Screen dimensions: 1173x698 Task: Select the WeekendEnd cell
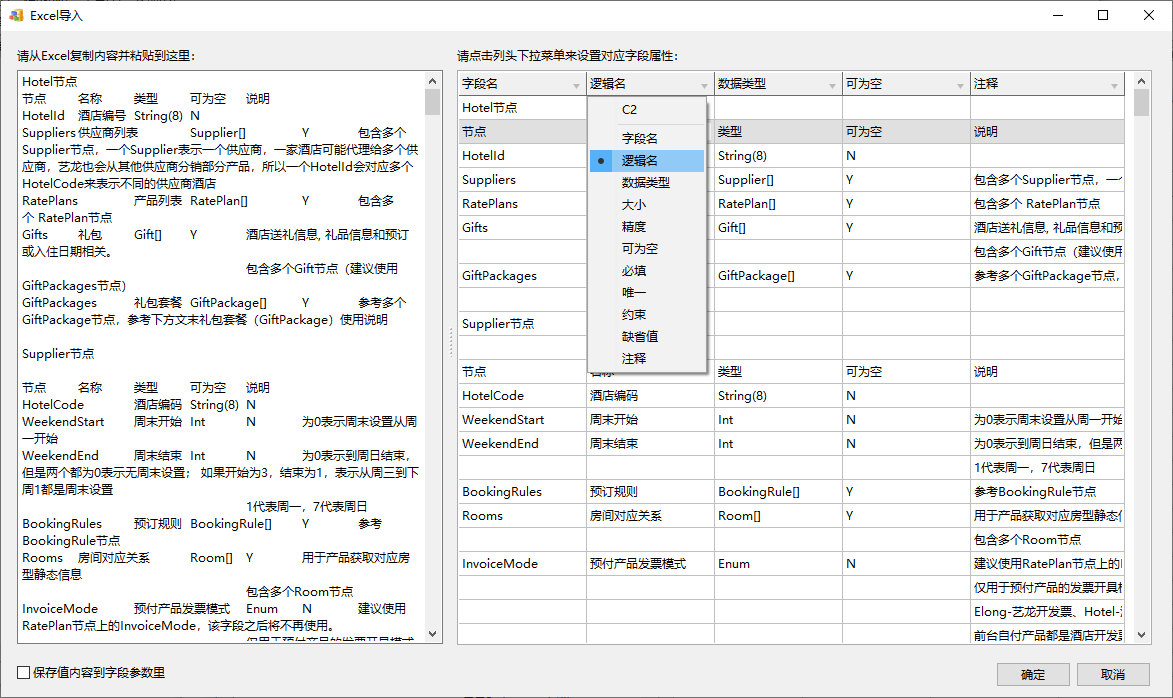pyautogui.click(x=522, y=444)
